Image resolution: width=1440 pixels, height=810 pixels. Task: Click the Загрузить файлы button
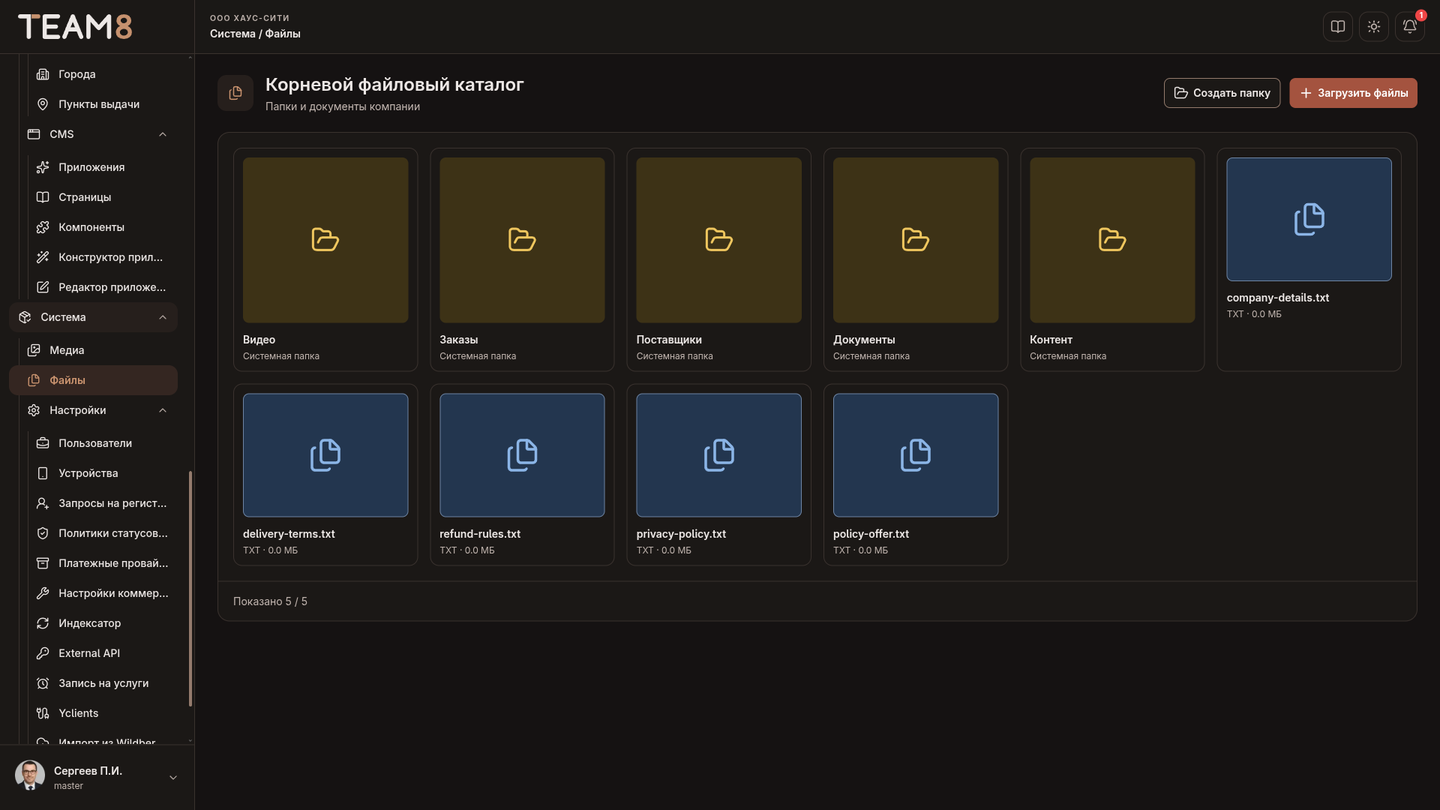1353,93
